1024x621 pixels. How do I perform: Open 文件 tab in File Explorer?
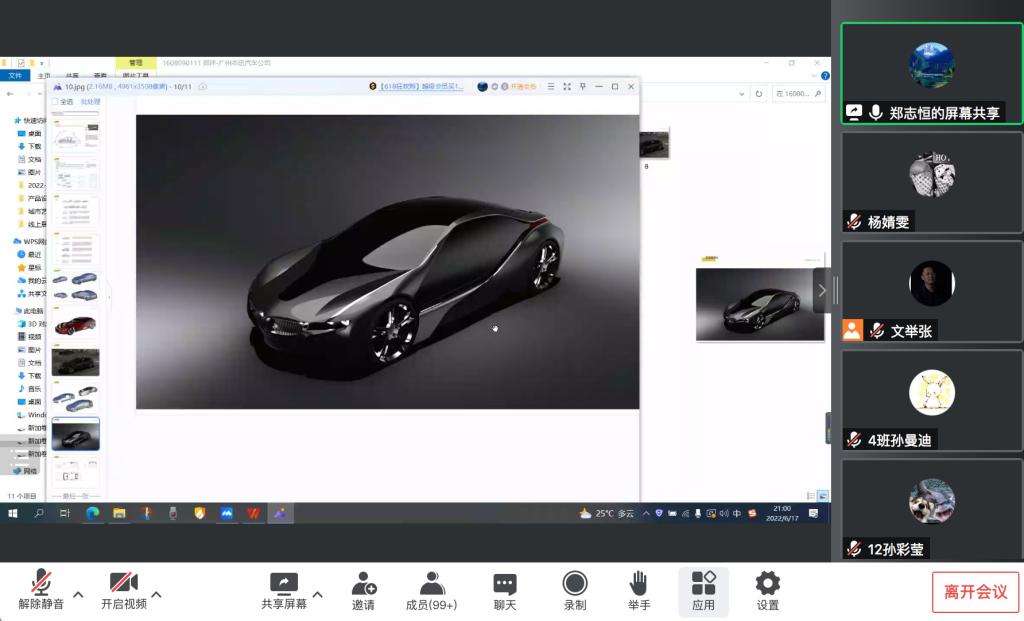[x=15, y=76]
